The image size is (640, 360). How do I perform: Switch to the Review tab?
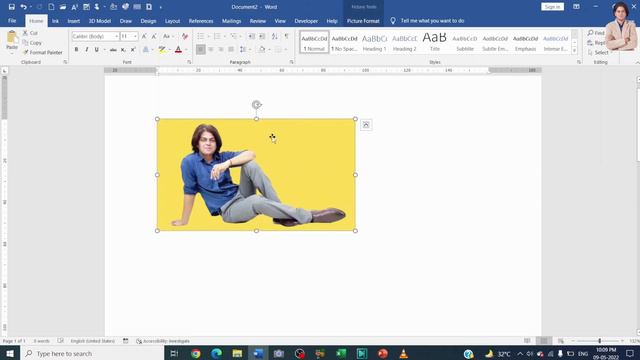[x=258, y=21]
